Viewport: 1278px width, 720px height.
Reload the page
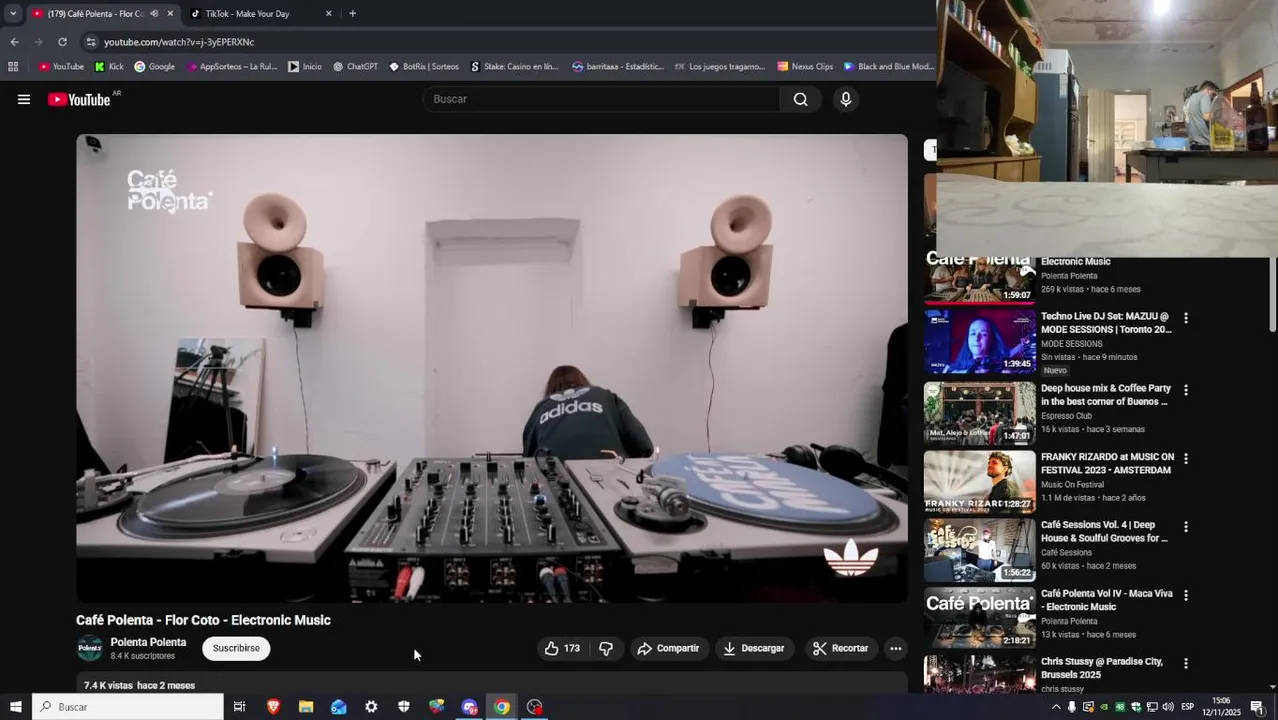tap(62, 42)
